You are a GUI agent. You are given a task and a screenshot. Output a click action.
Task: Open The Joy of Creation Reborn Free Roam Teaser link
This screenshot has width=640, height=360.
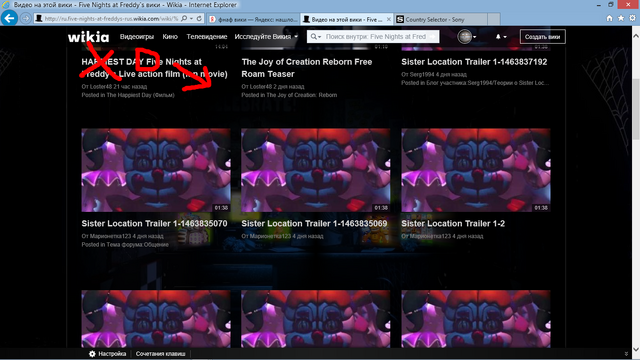pos(307,68)
